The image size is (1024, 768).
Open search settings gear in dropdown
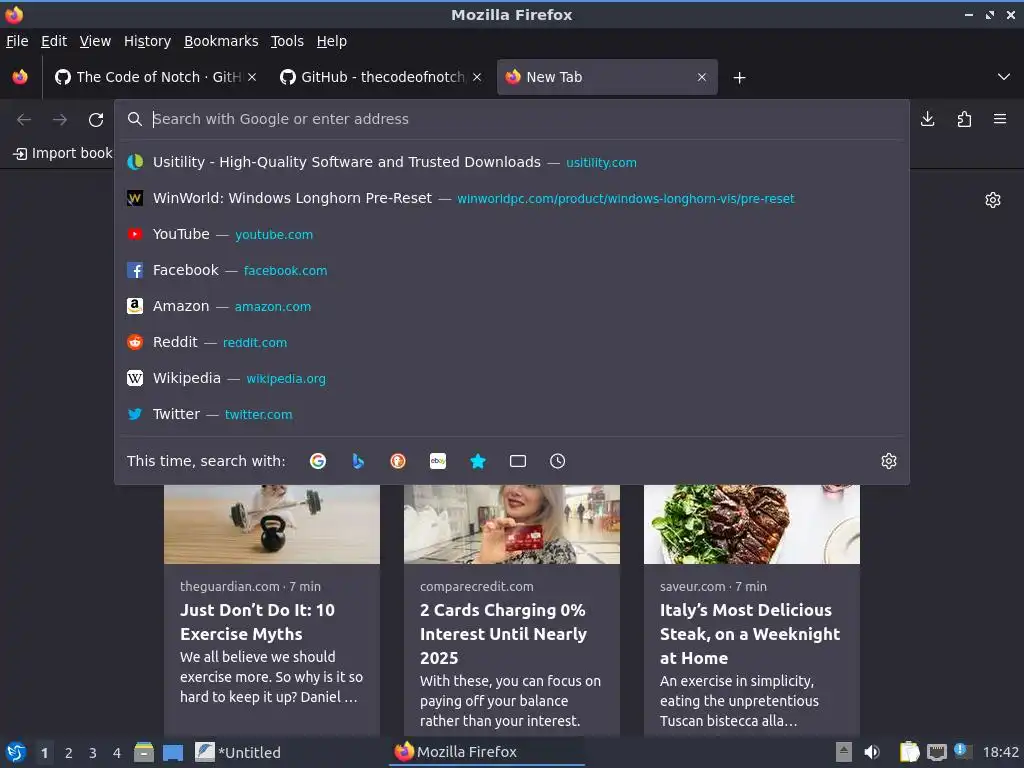pos(889,461)
